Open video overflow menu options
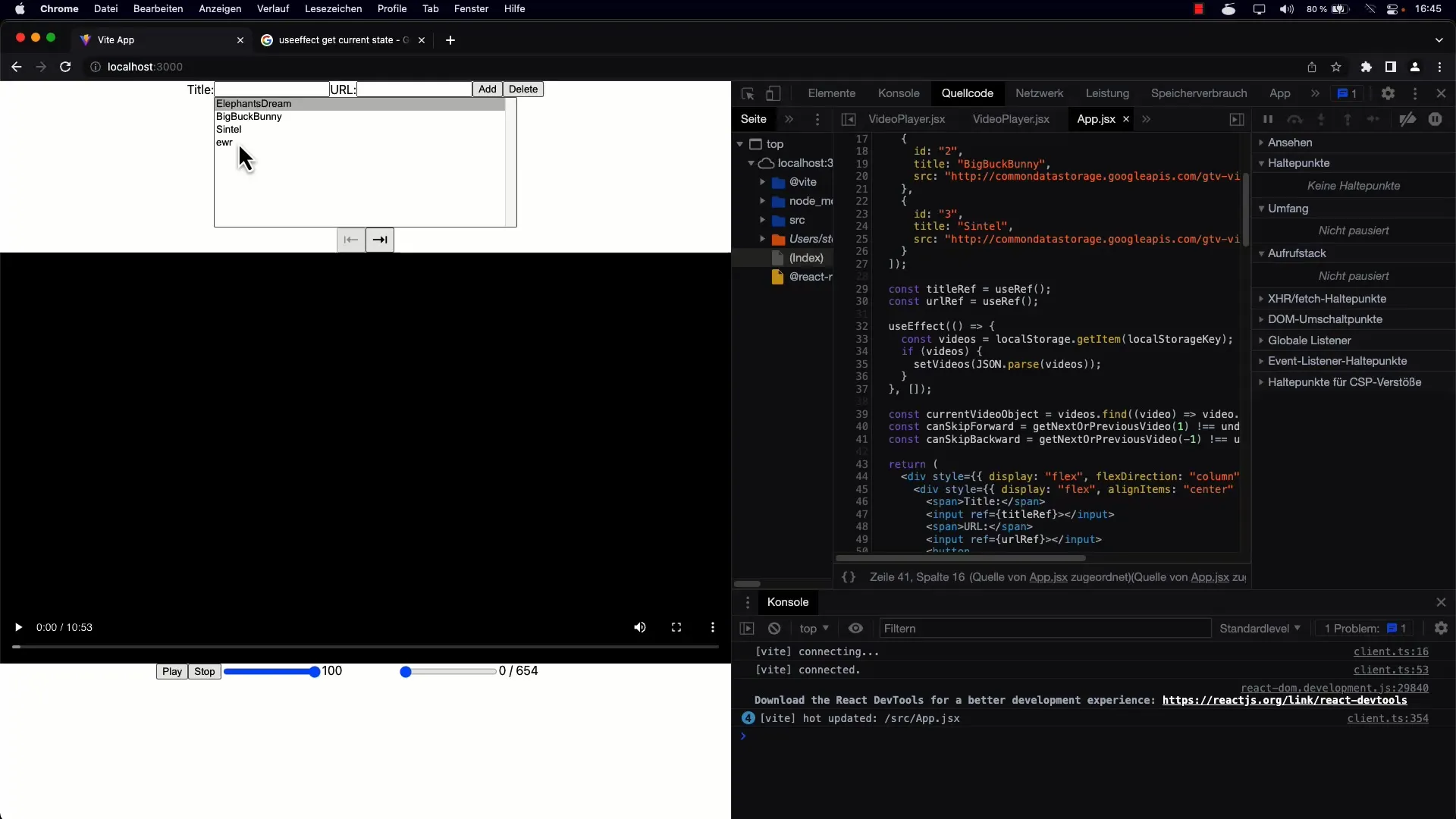Image resolution: width=1456 pixels, height=819 pixels. pos(712,627)
